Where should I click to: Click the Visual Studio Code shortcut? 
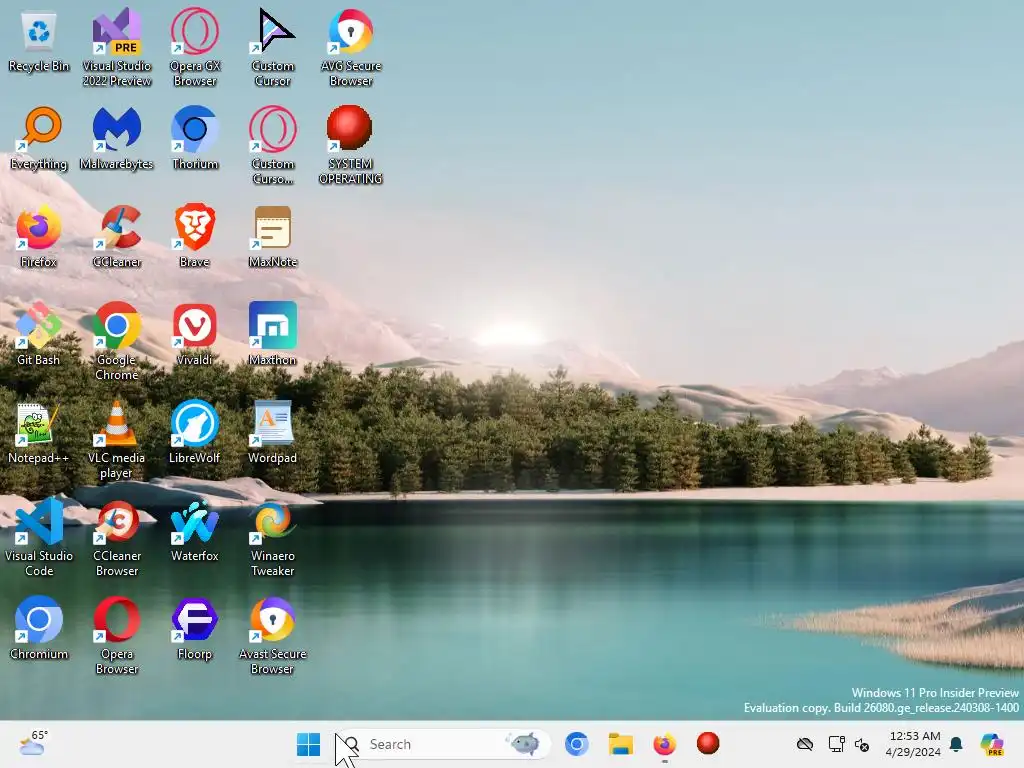[39, 537]
